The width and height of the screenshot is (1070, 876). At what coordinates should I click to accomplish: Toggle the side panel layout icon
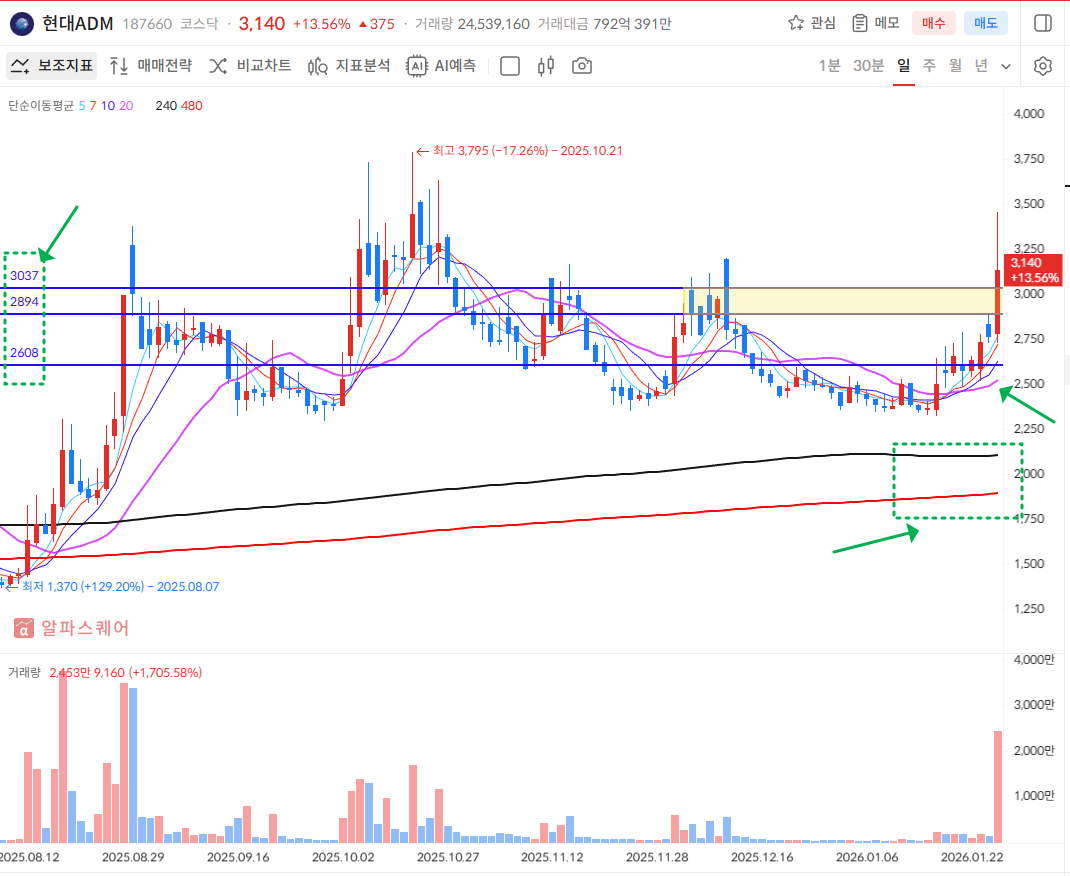click(x=1042, y=23)
